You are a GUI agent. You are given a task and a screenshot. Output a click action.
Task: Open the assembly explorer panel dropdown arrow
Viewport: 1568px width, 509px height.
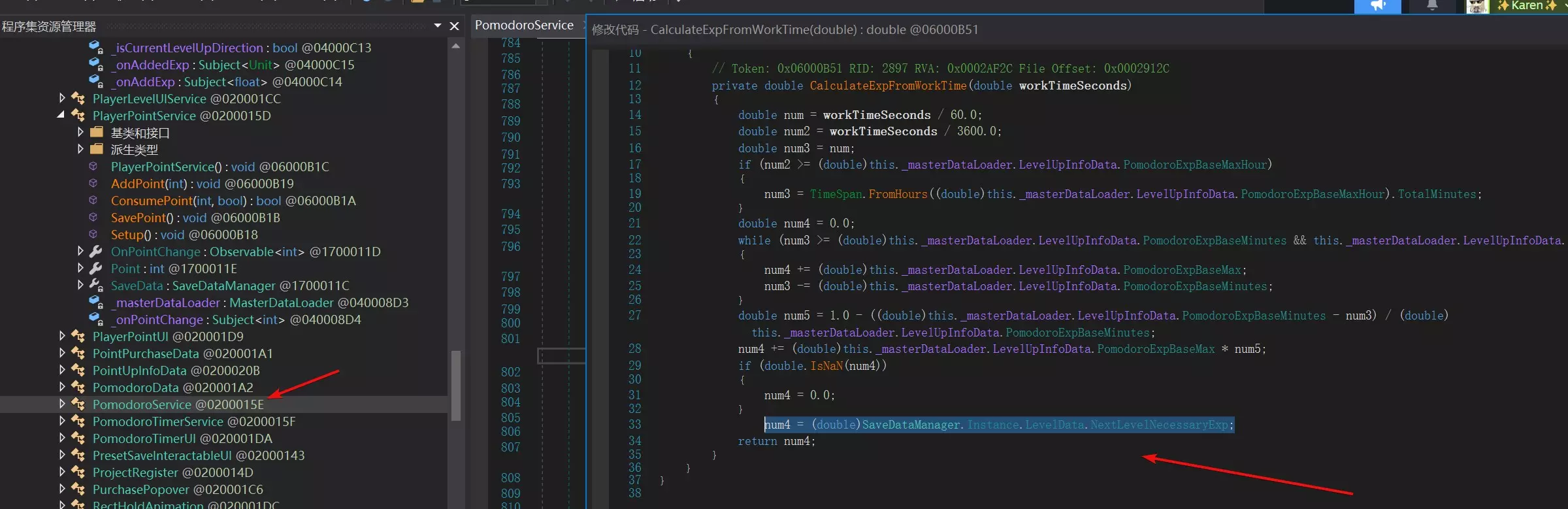(438, 26)
